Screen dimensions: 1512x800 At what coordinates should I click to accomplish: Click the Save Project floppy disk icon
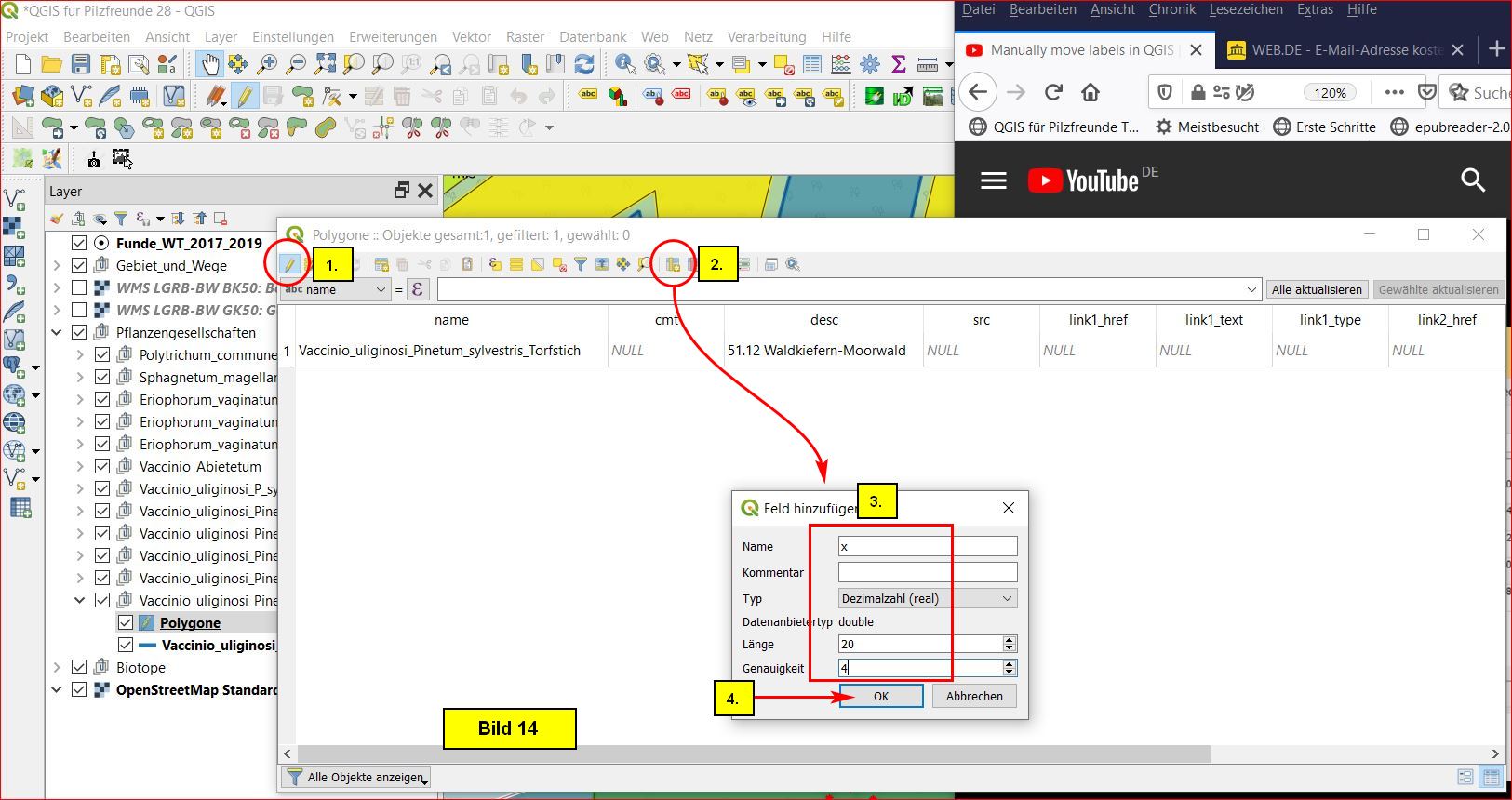pyautogui.click(x=81, y=64)
